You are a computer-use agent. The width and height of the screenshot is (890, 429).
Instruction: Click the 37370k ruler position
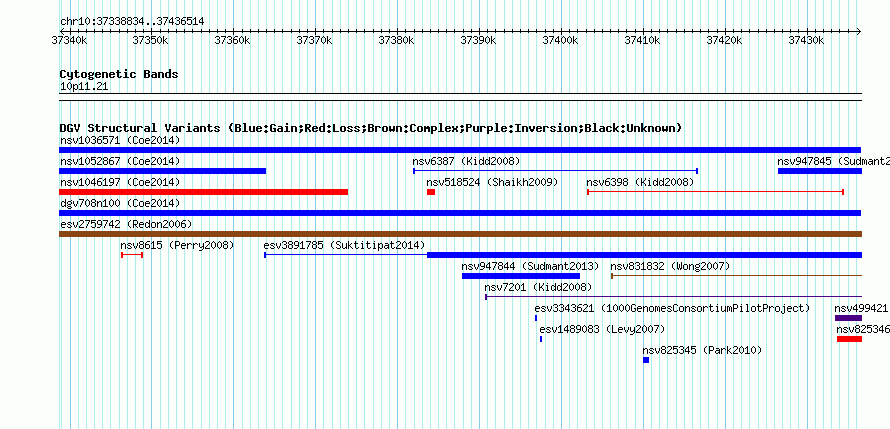tap(316, 40)
